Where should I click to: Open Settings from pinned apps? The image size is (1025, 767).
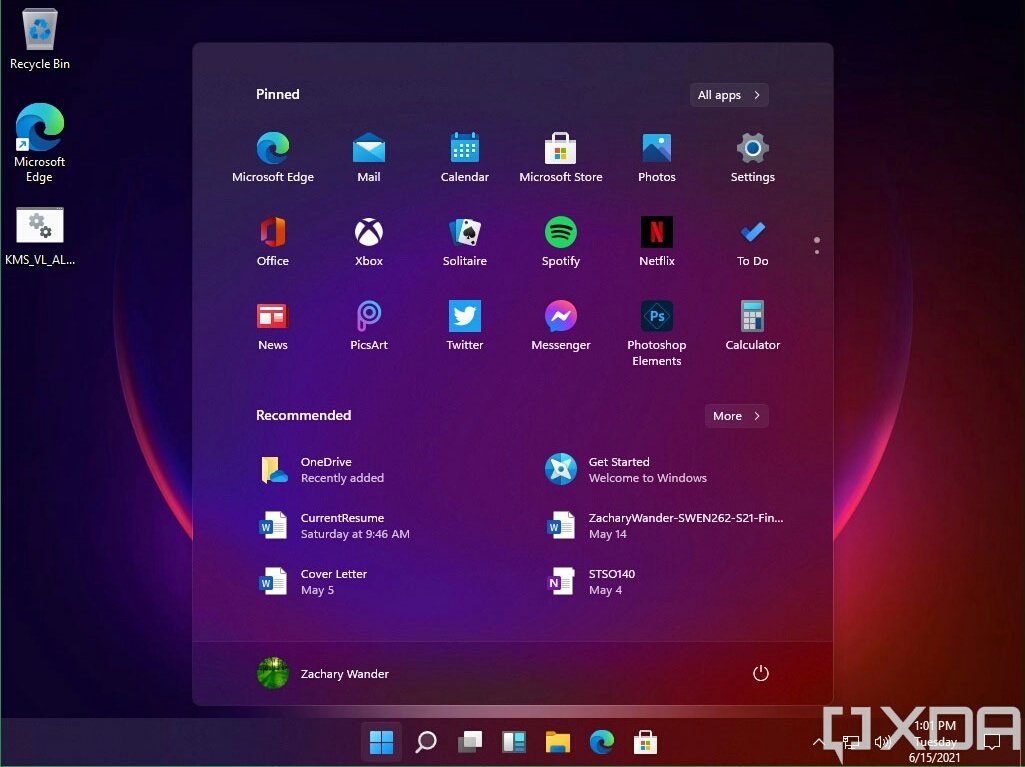click(752, 157)
